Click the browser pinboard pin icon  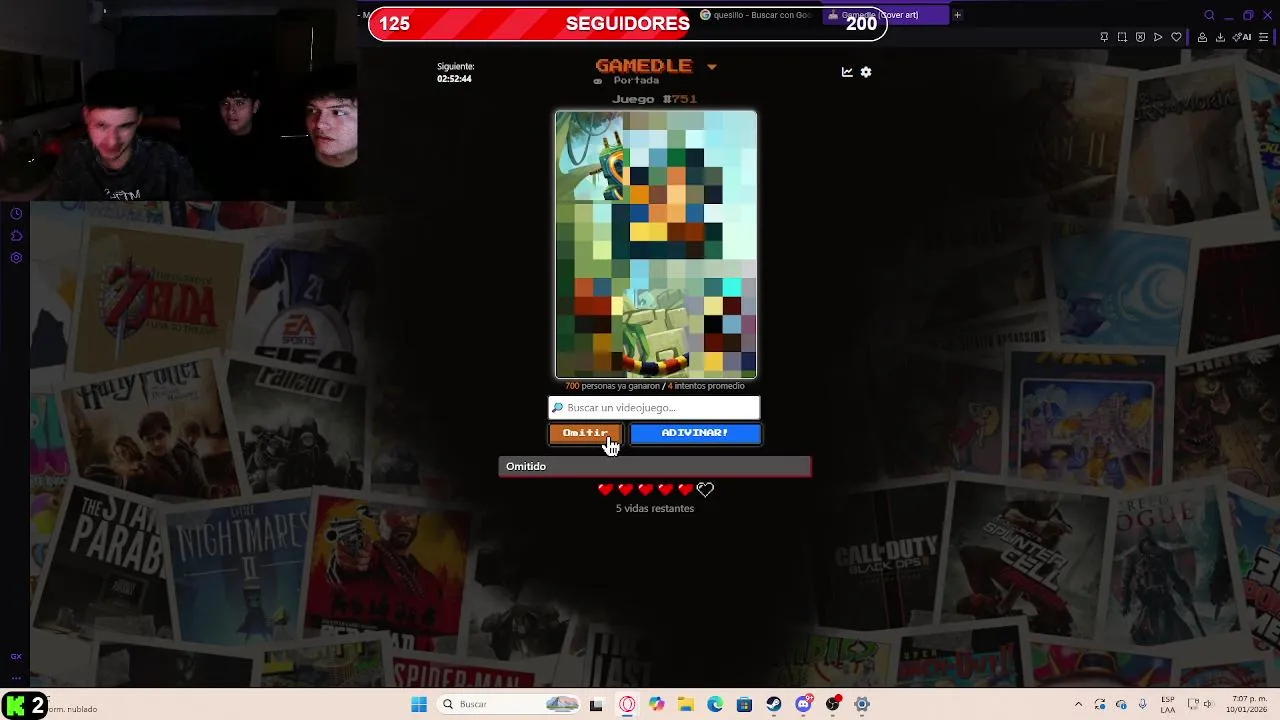tap(1104, 37)
